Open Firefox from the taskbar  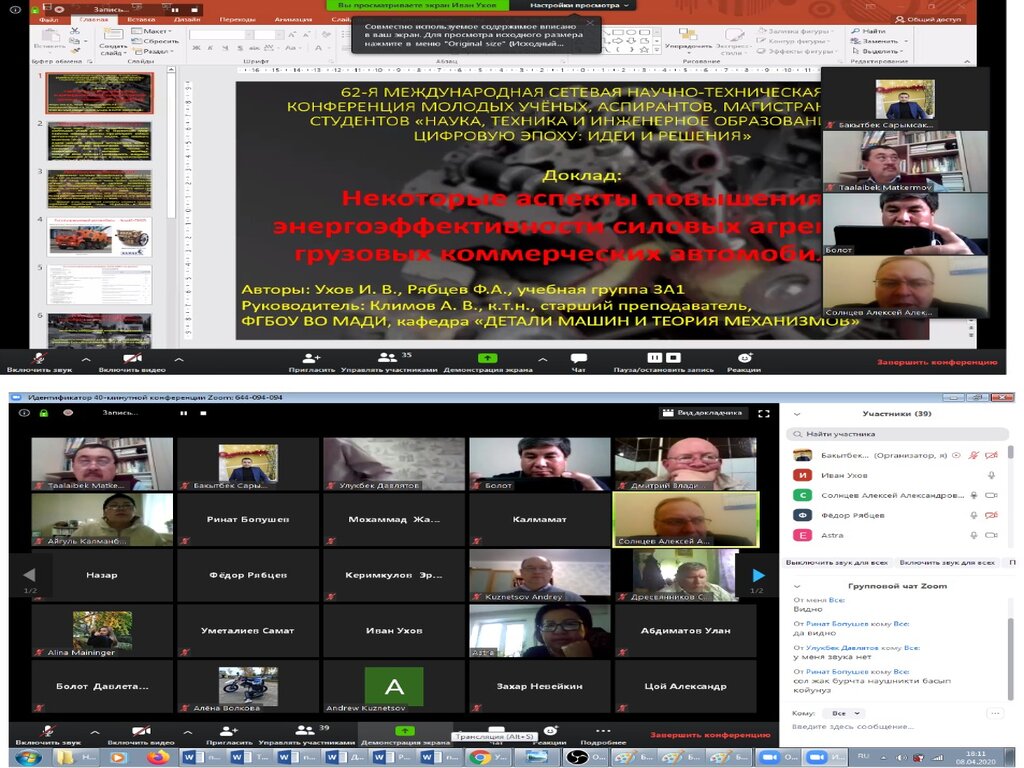pos(157,757)
